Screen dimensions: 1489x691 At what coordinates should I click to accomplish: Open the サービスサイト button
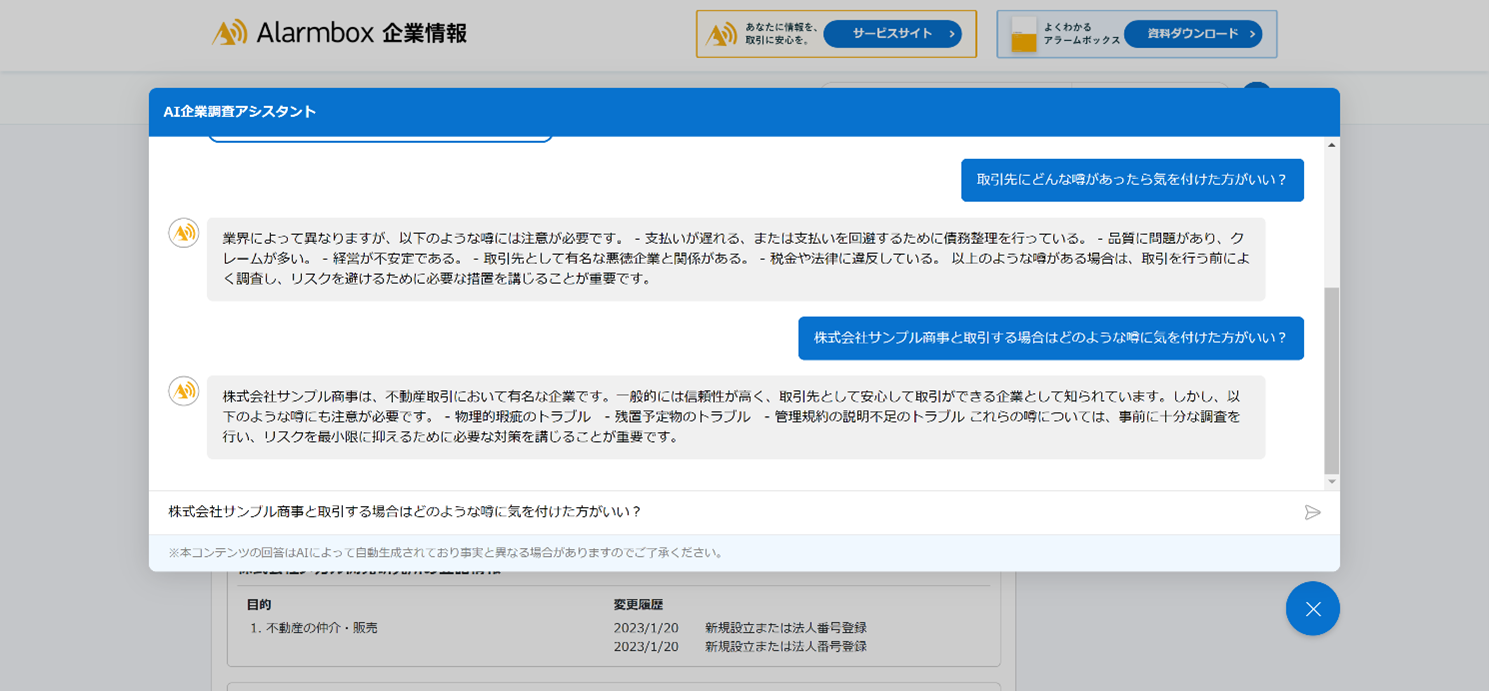pos(892,34)
